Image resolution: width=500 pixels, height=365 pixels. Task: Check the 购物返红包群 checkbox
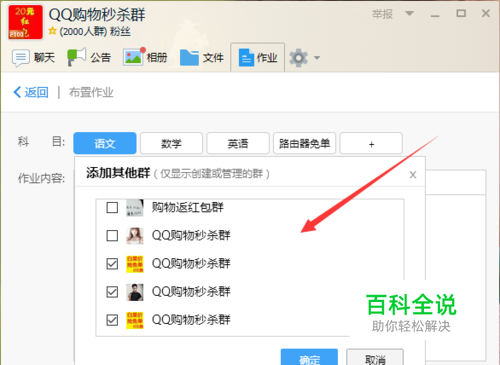tap(112, 207)
